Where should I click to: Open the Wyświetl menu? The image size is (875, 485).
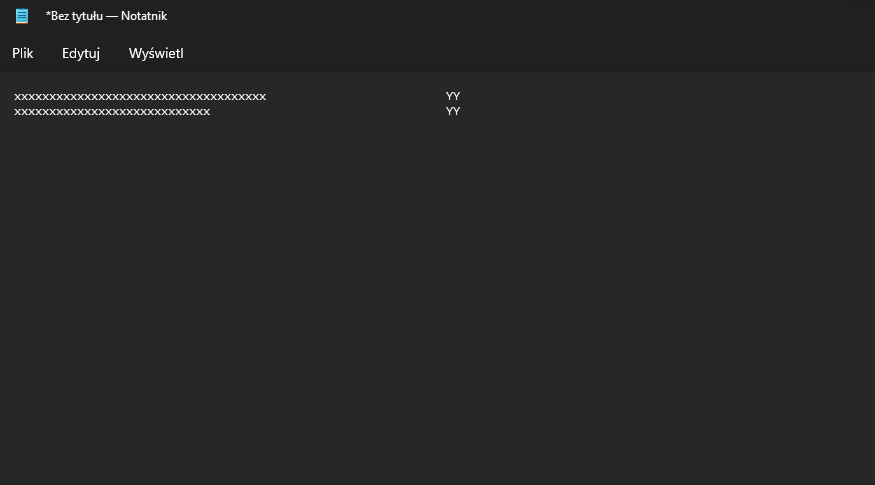(x=156, y=53)
